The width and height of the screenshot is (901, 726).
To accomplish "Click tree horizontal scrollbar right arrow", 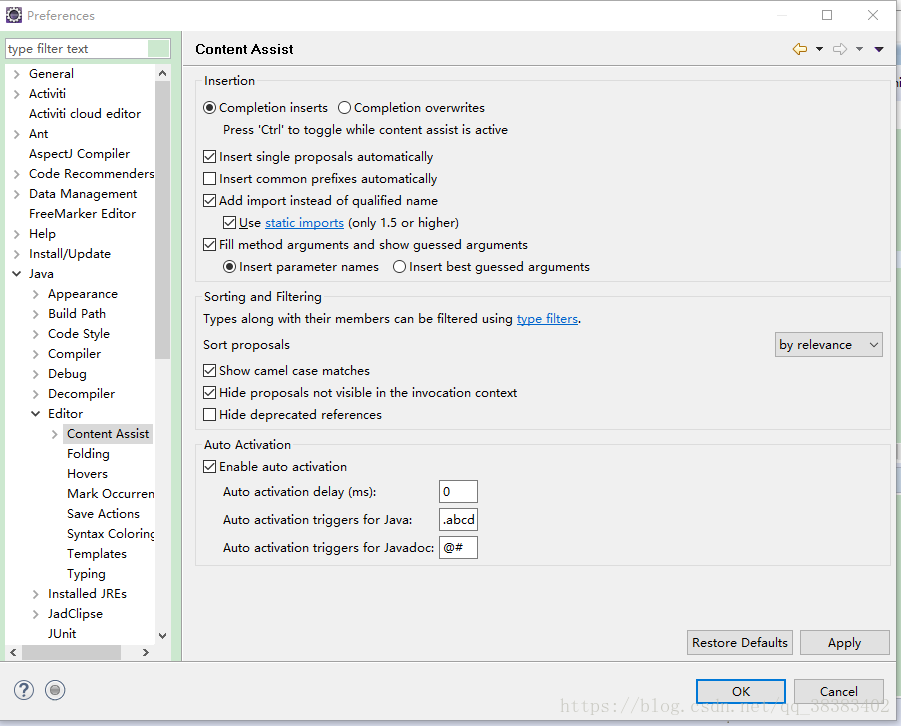I will click(x=146, y=652).
